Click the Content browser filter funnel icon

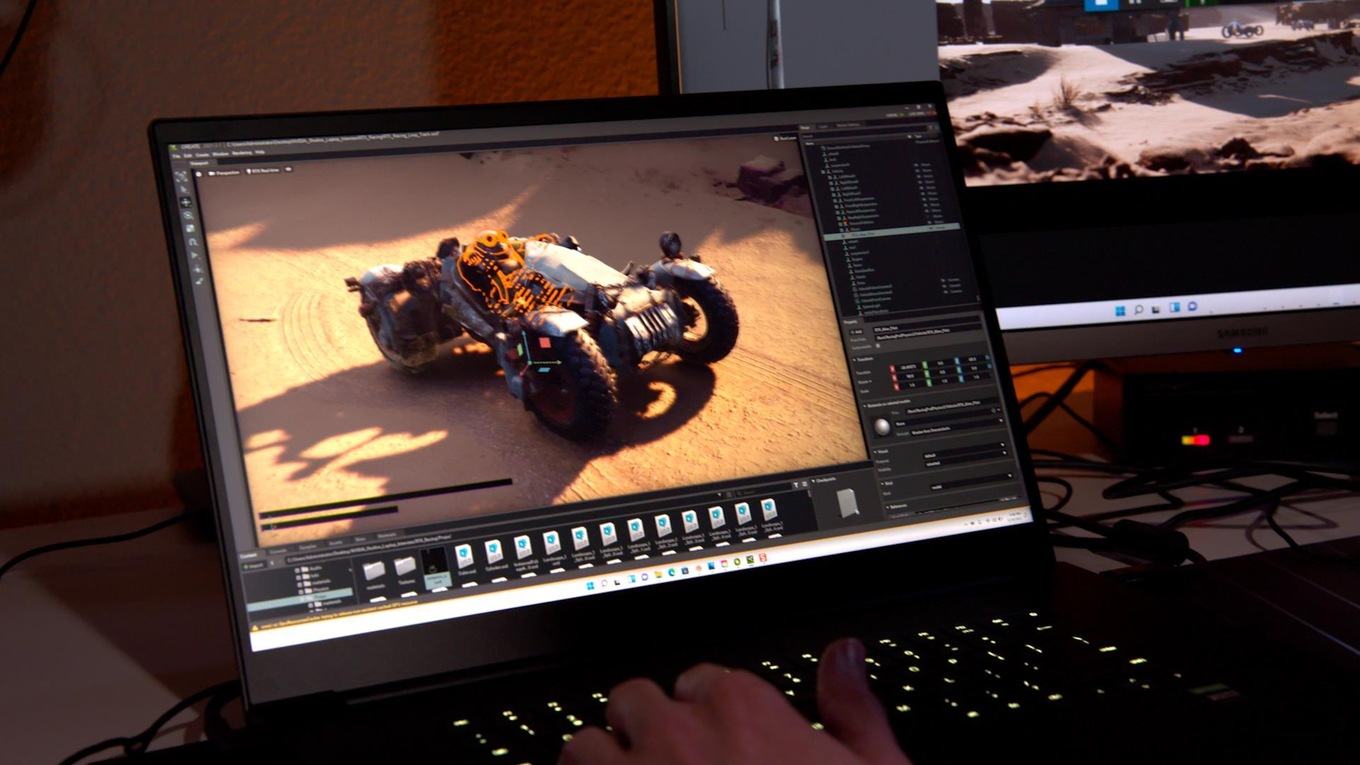[796, 485]
